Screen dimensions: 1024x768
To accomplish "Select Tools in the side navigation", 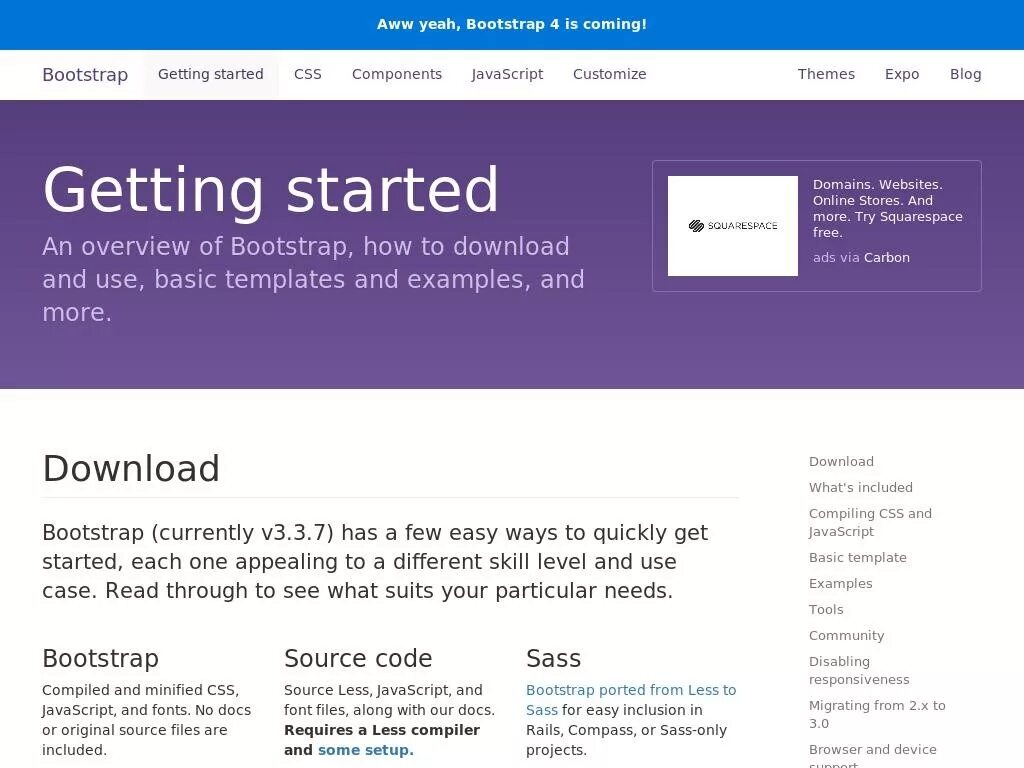I will [826, 609].
